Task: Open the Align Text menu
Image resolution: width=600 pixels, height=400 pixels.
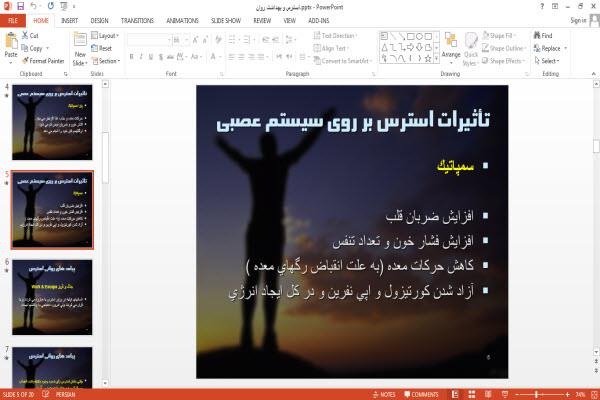Action: (x=331, y=48)
